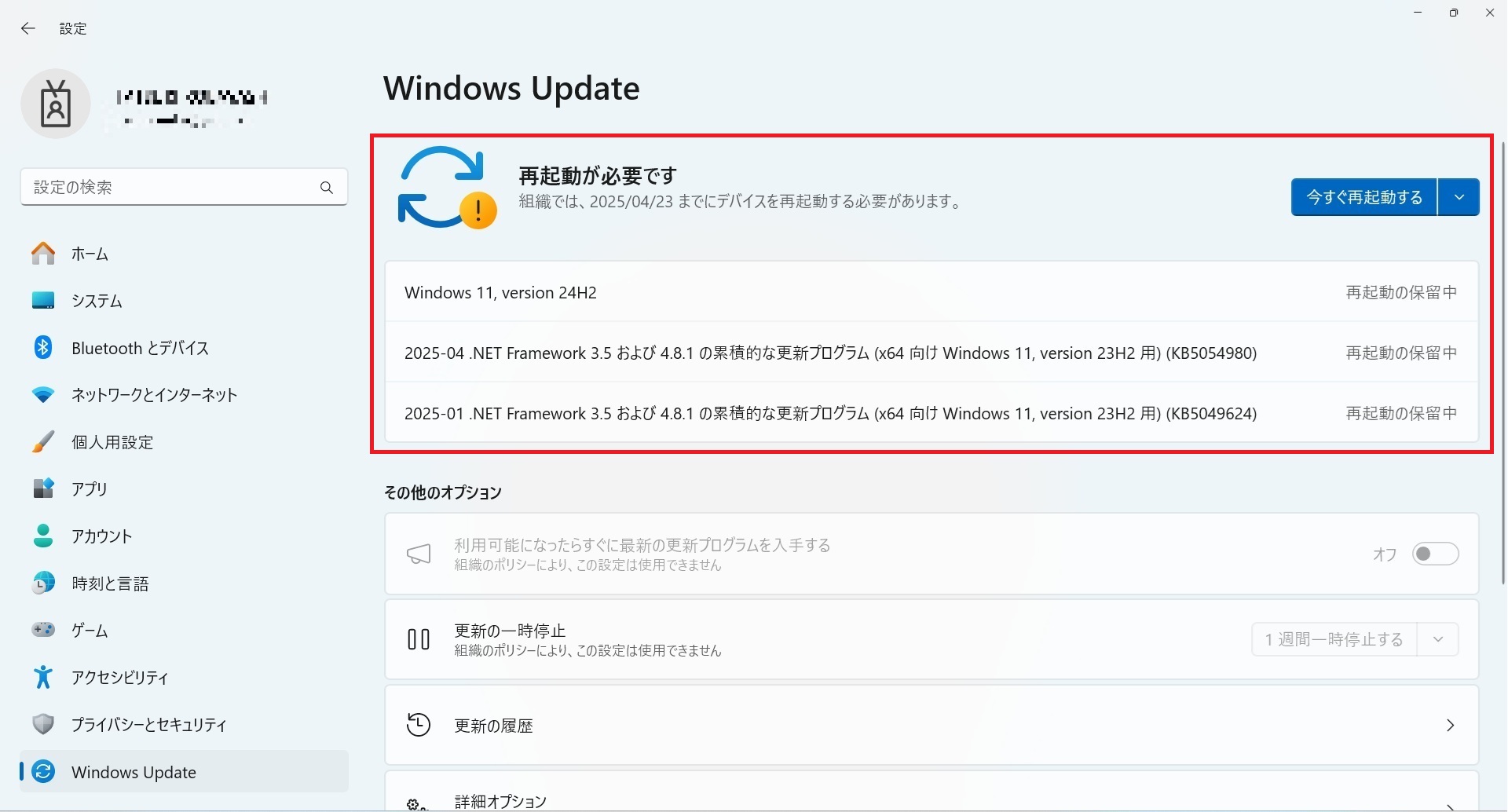Open Bluetooth とデバイス settings
Viewport: 1508px width, 812px height.
click(x=184, y=348)
